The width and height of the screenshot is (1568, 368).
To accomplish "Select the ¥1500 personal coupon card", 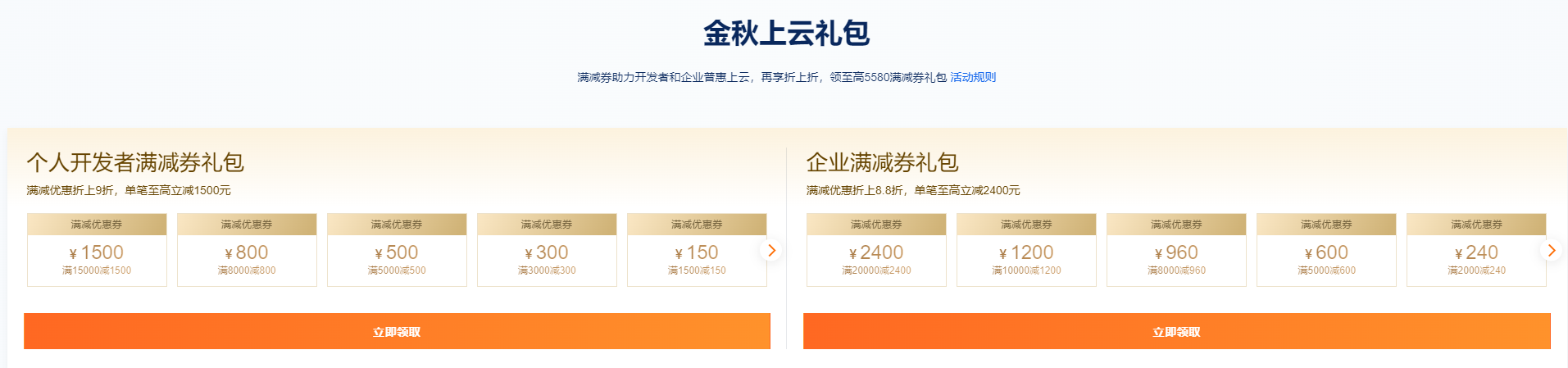I will tap(97, 252).
